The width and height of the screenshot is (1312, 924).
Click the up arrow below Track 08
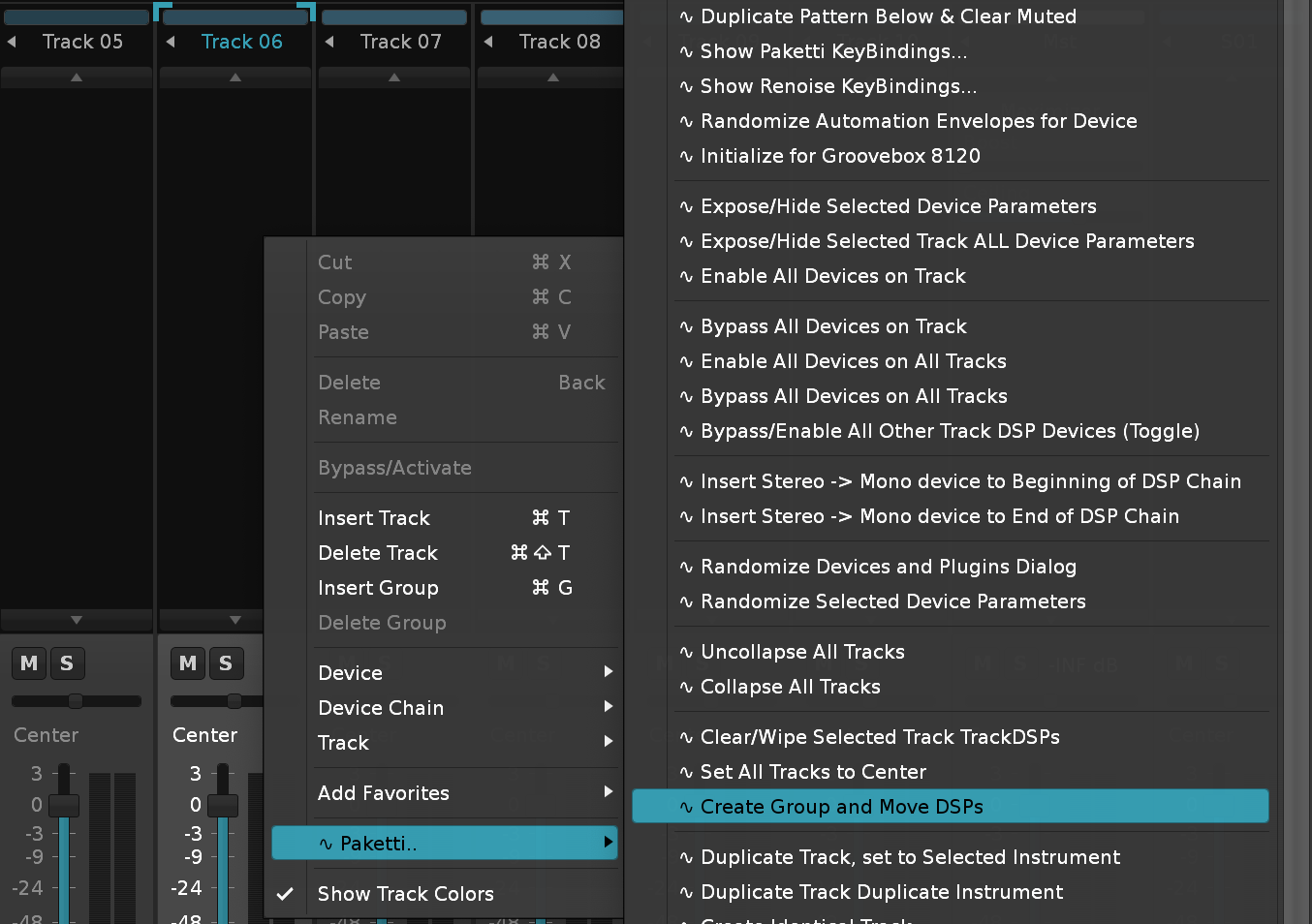click(552, 77)
